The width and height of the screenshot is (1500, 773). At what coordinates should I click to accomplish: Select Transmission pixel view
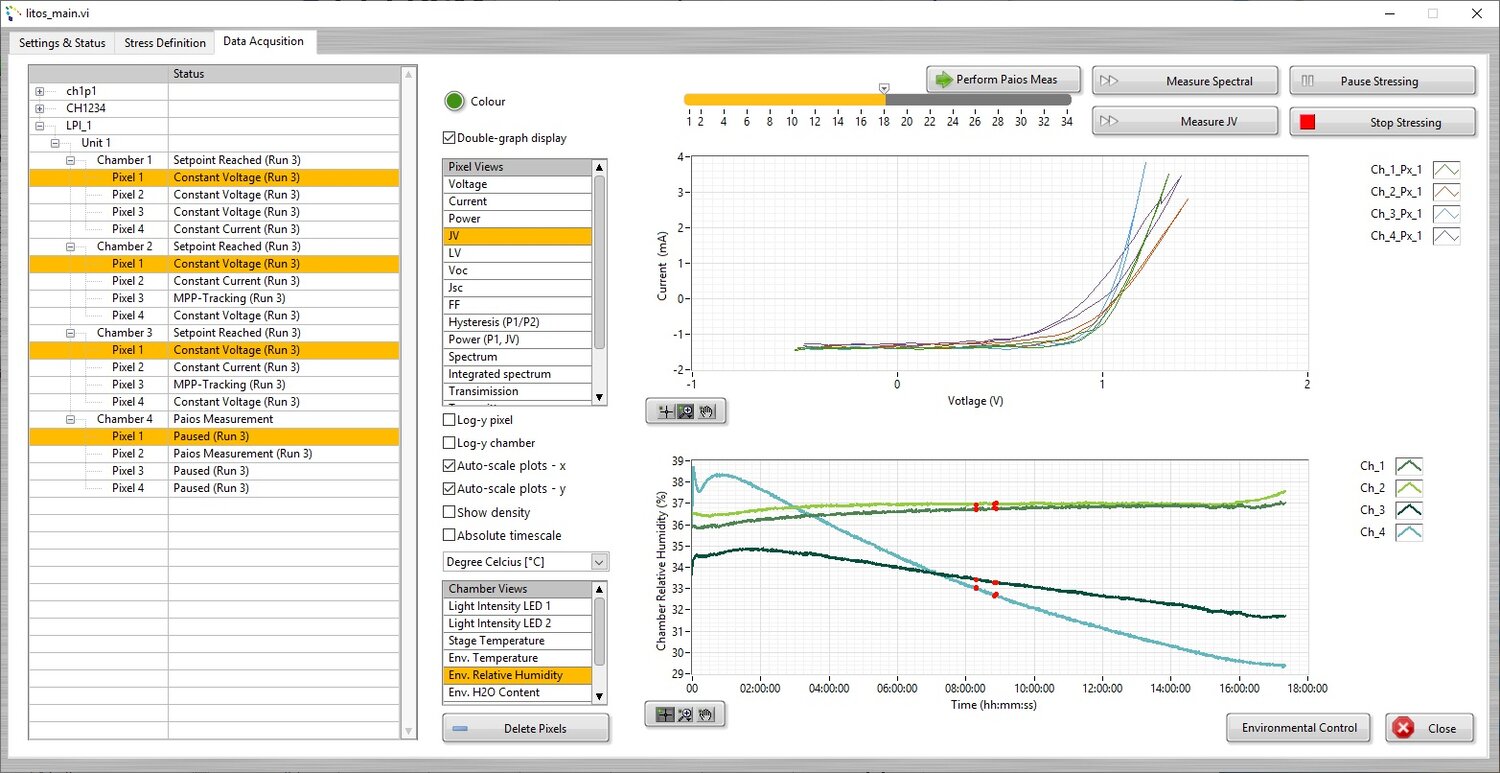pos(518,391)
